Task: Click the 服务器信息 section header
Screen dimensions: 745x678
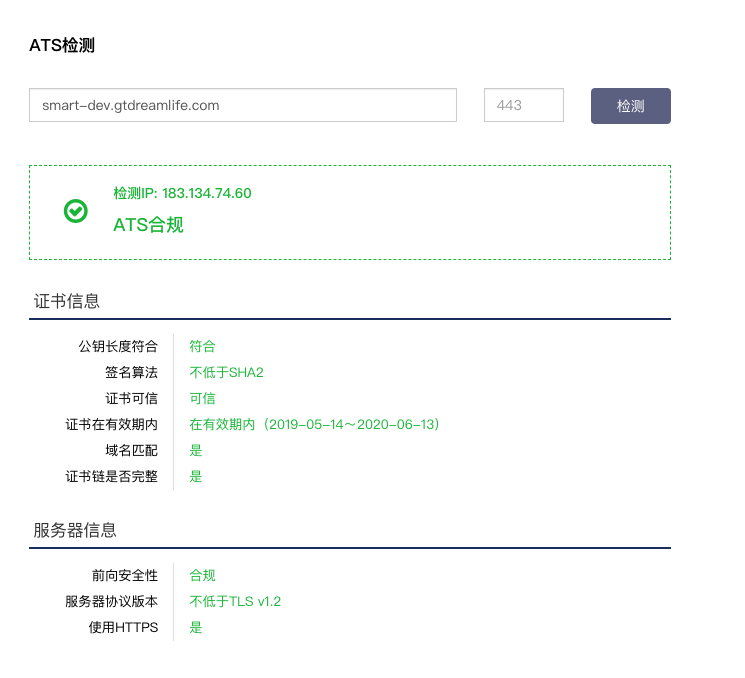Action: tap(75, 530)
